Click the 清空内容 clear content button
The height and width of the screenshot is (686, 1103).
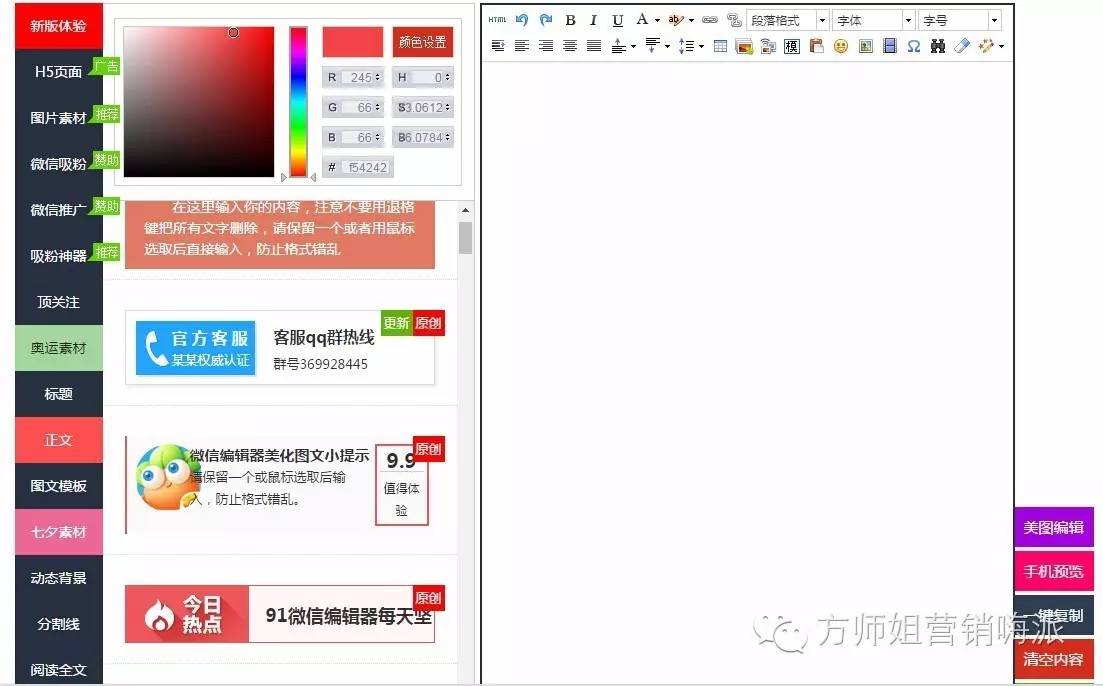[x=1053, y=660]
